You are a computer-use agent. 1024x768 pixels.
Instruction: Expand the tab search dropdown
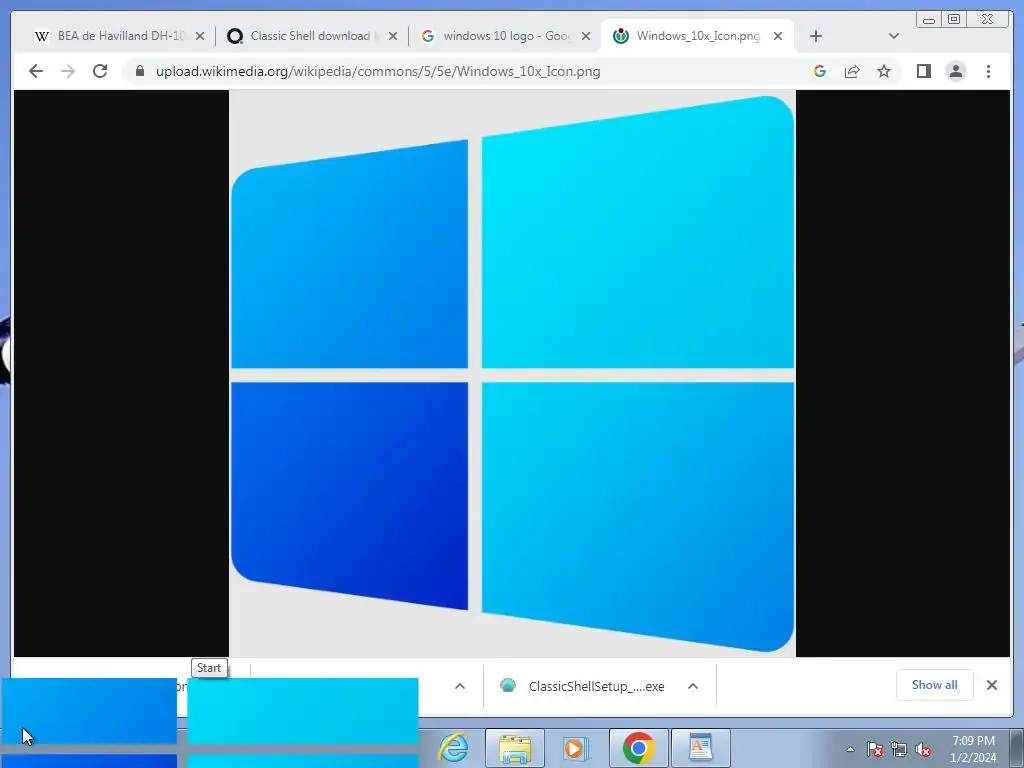pos(894,36)
